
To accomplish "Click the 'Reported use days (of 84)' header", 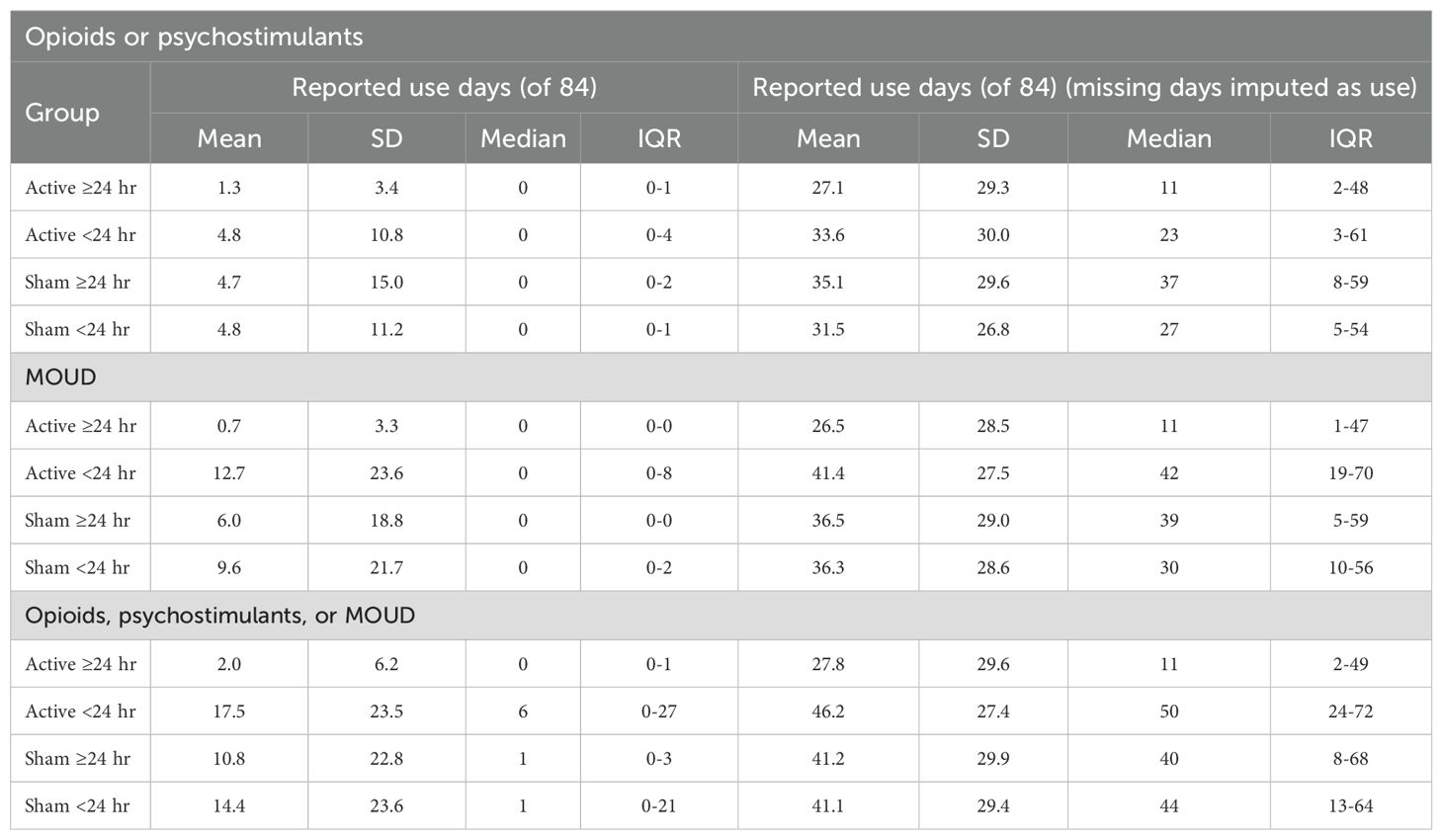I will click(x=444, y=87).
